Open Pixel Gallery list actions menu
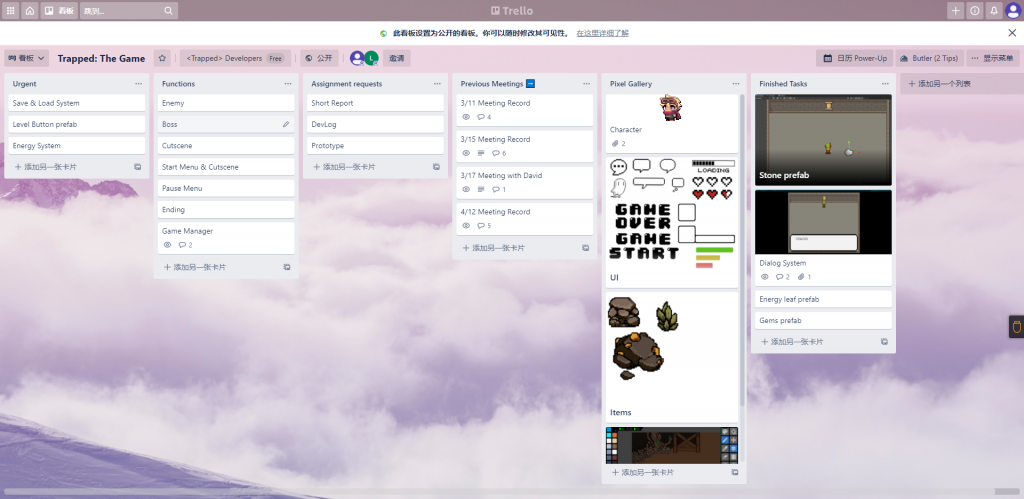1024x499 pixels. (736, 84)
